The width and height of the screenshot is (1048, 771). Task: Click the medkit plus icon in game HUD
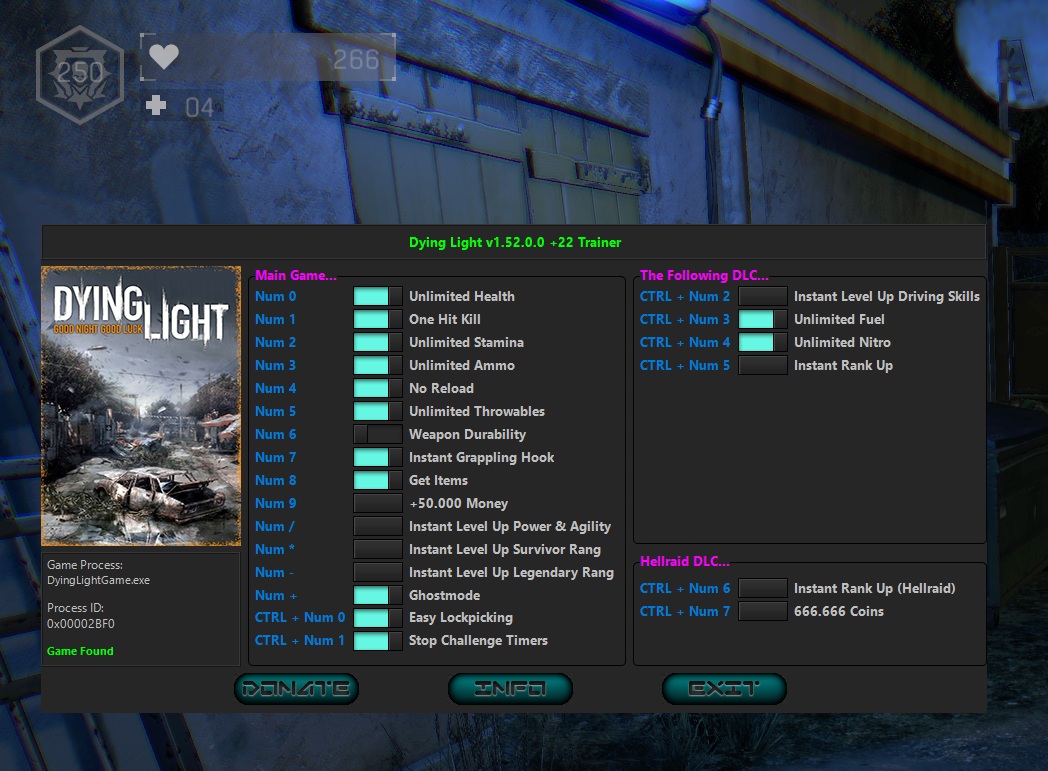156,105
